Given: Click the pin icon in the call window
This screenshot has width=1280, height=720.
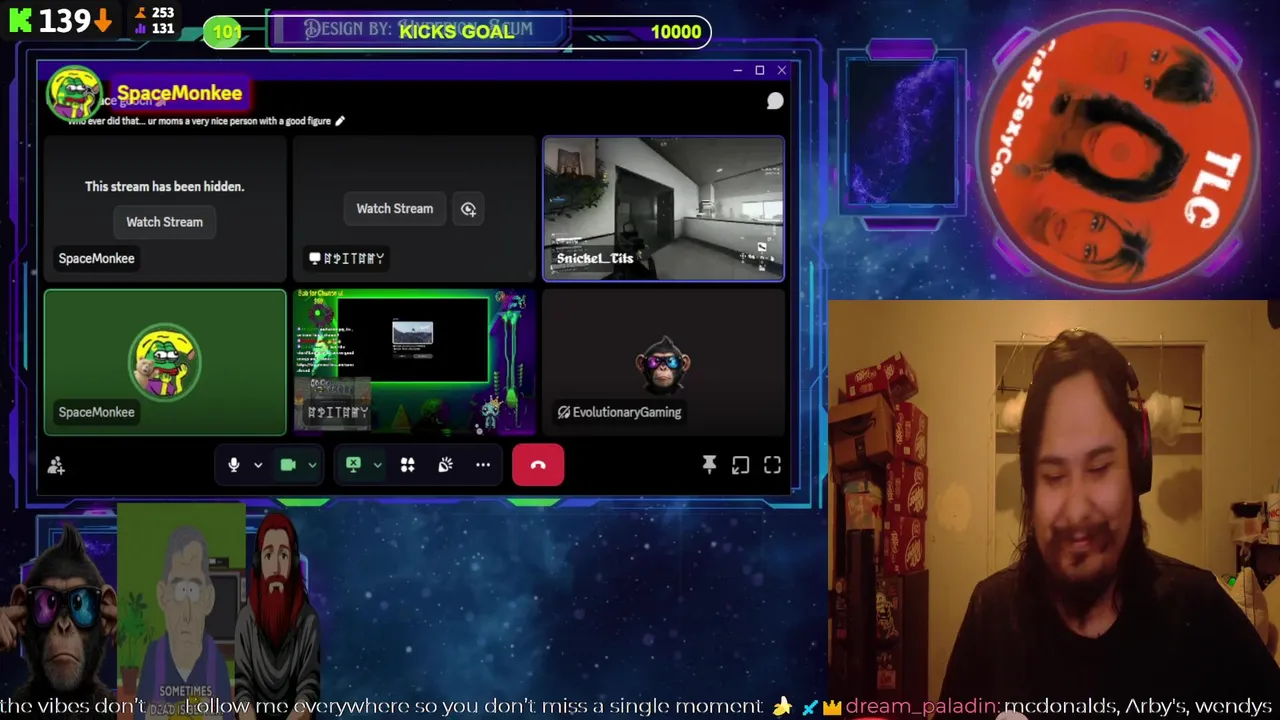Looking at the screenshot, I should (709, 465).
